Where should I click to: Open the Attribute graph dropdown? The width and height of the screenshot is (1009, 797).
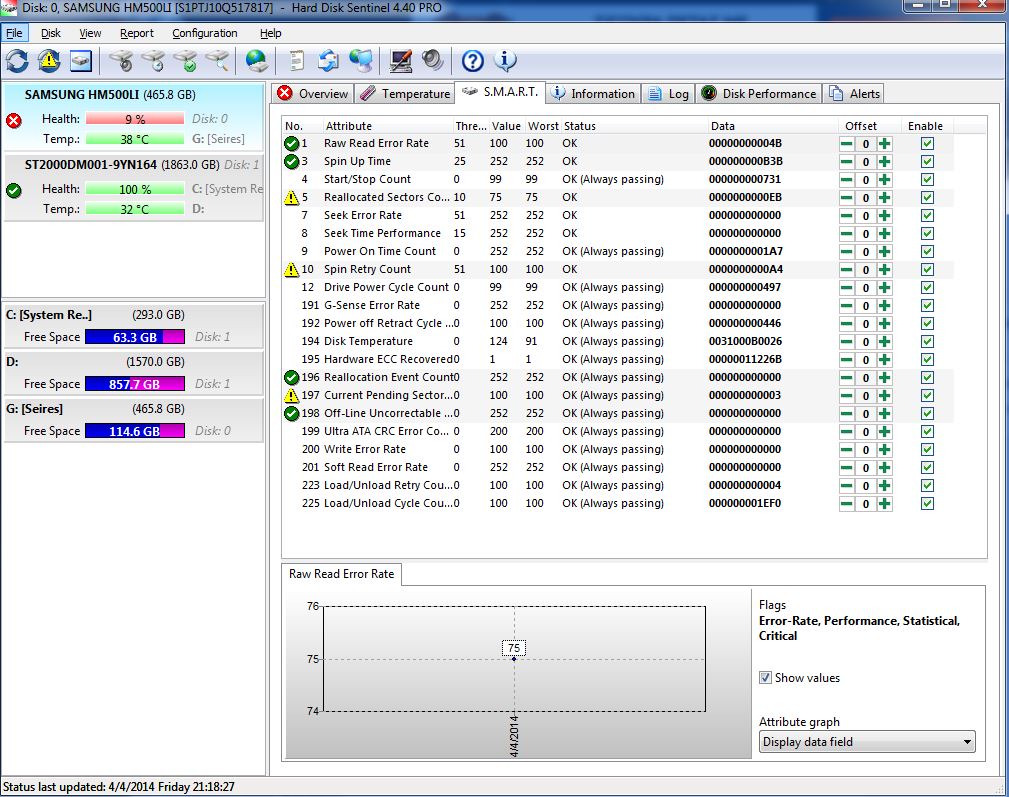click(x=867, y=742)
